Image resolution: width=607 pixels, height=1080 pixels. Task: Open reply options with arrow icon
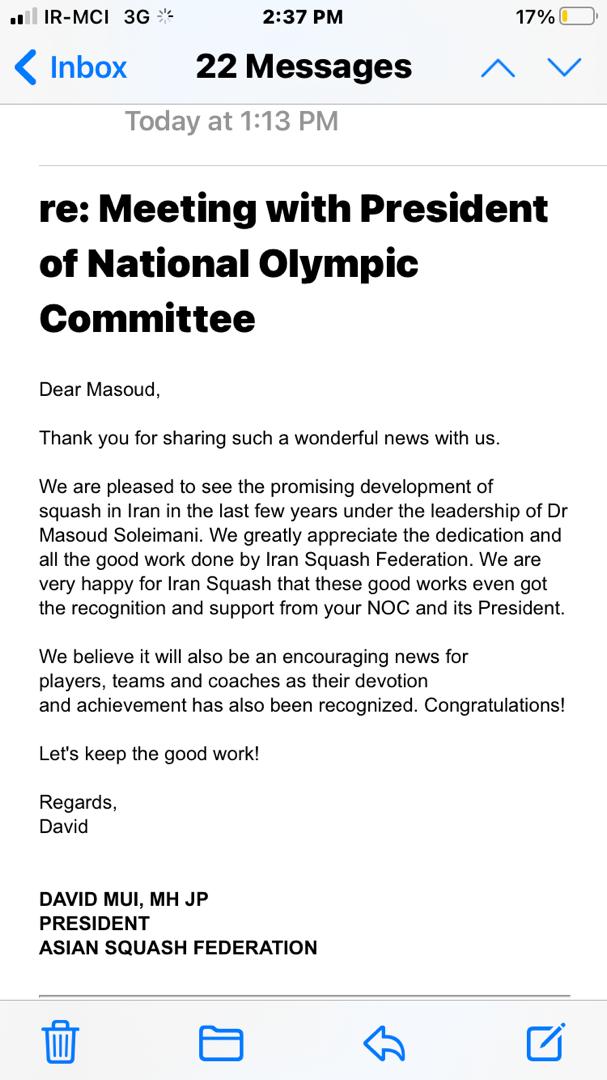click(384, 1043)
